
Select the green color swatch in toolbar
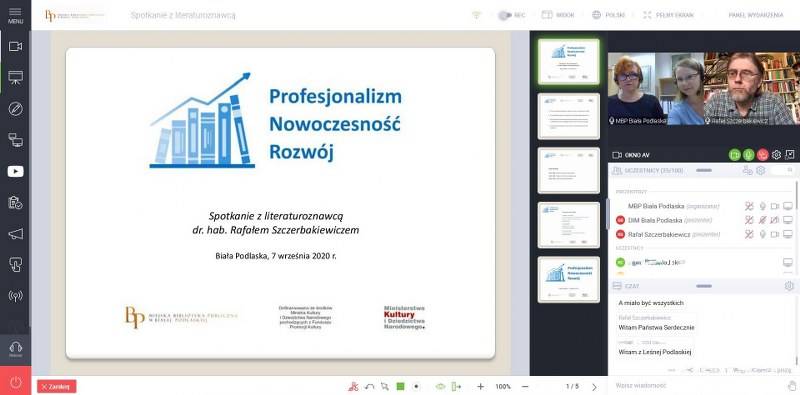pyautogui.click(x=401, y=386)
